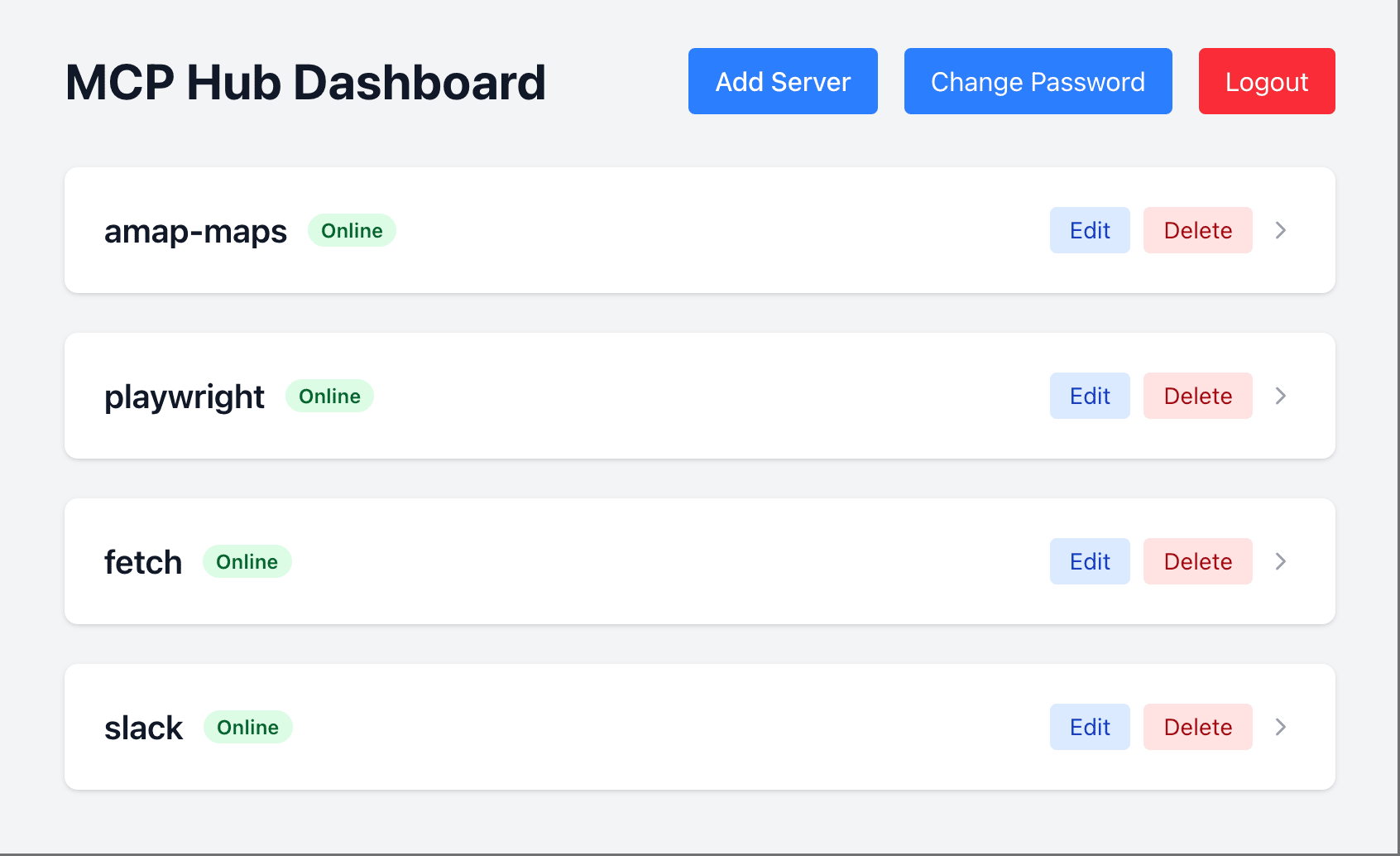The image size is (1400, 856).
Task: Select the slack server name
Action: coord(143,726)
